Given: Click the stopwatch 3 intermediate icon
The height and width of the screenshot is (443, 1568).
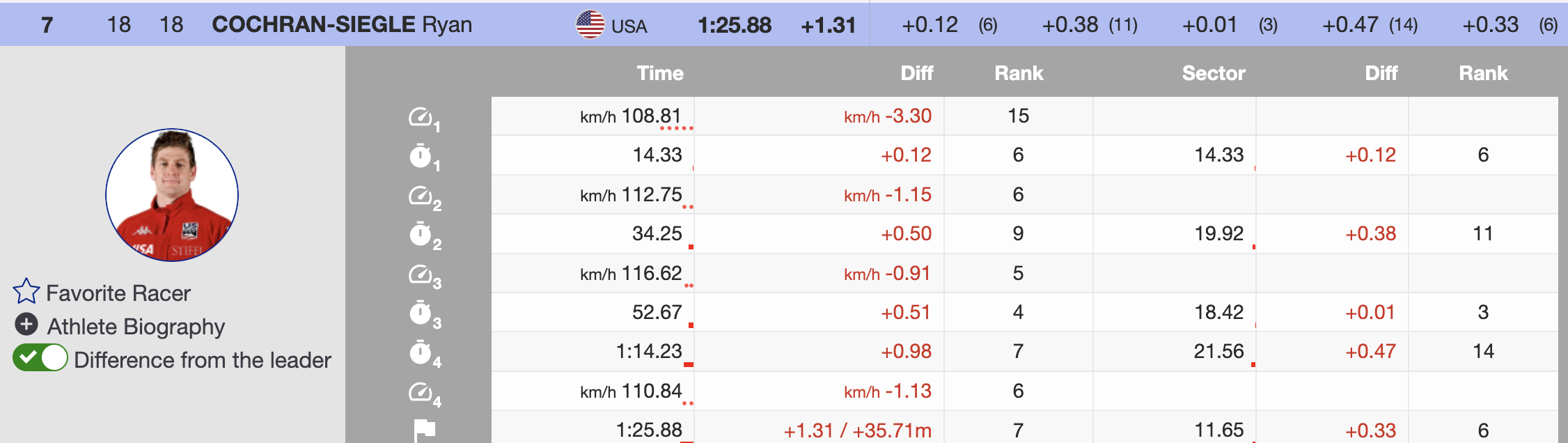Looking at the screenshot, I should click(422, 313).
